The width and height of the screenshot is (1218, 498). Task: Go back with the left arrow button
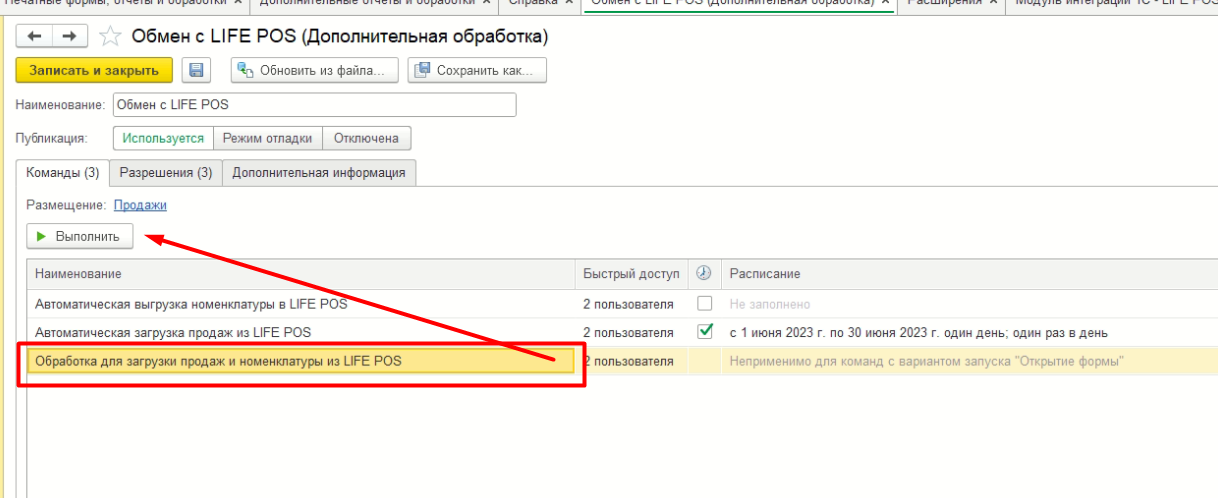[35, 37]
